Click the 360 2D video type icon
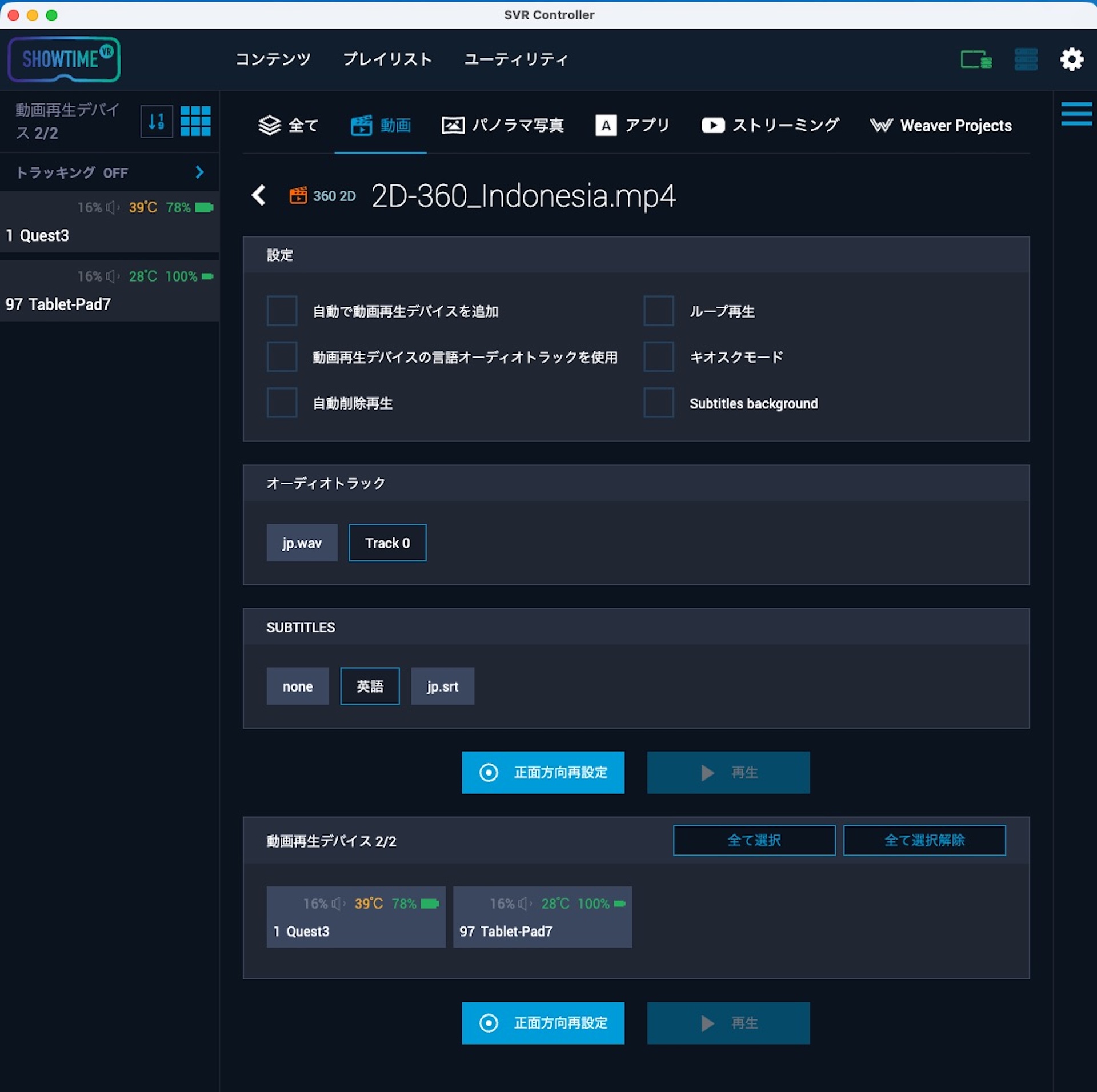Viewport: 1097px width, 1092px height. [298, 195]
